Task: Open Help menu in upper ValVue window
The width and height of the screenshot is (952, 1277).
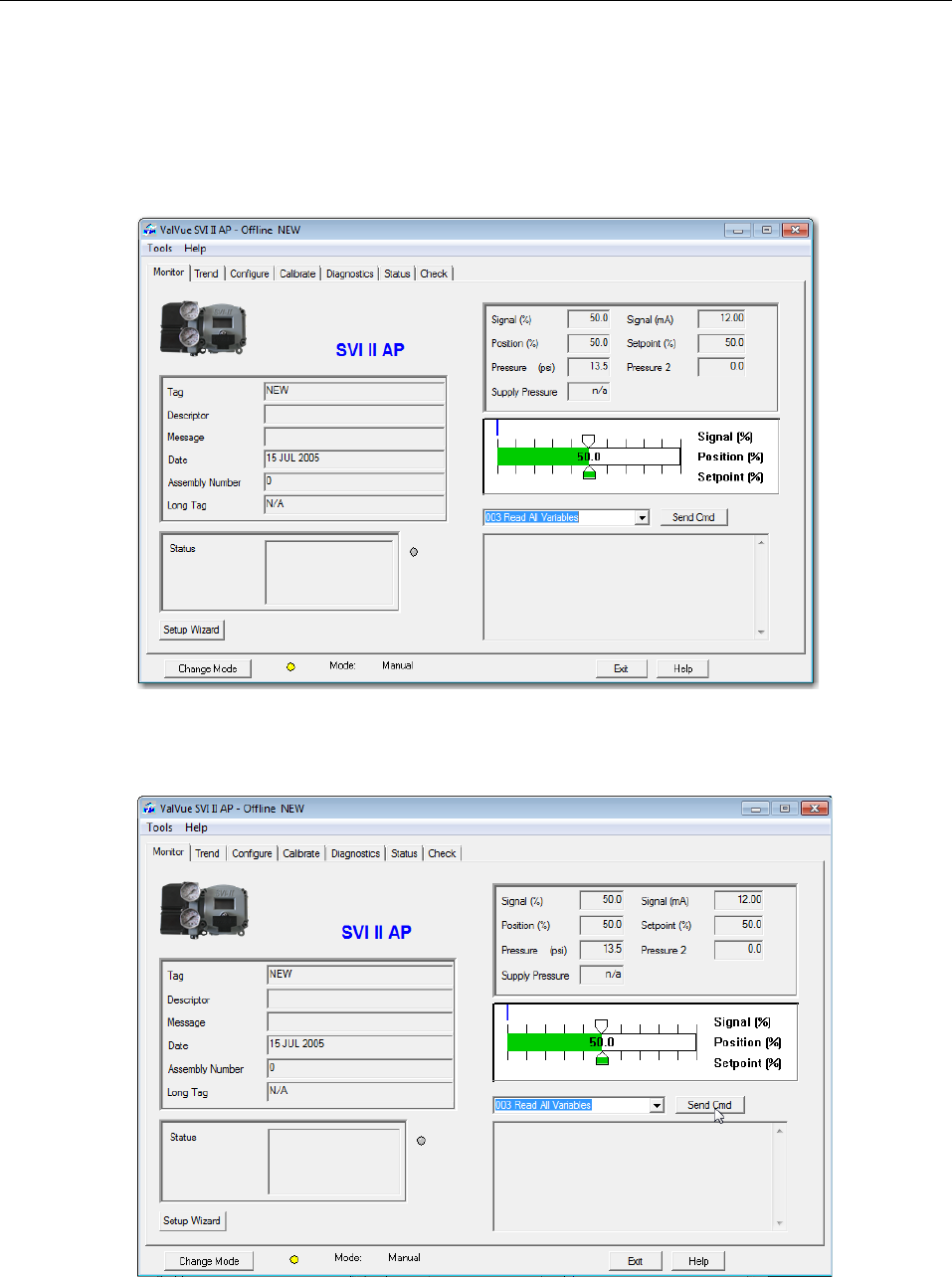Action: tap(195, 249)
